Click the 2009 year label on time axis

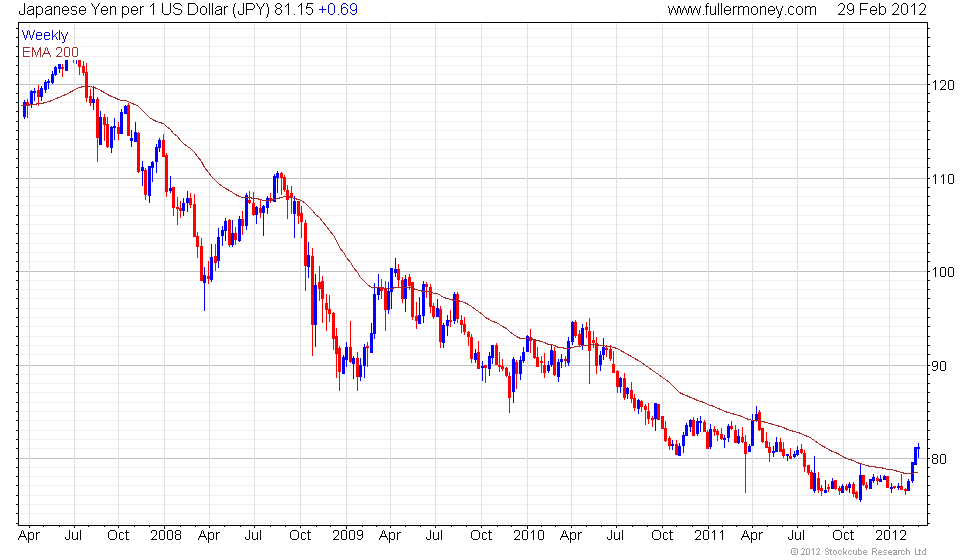tap(348, 536)
